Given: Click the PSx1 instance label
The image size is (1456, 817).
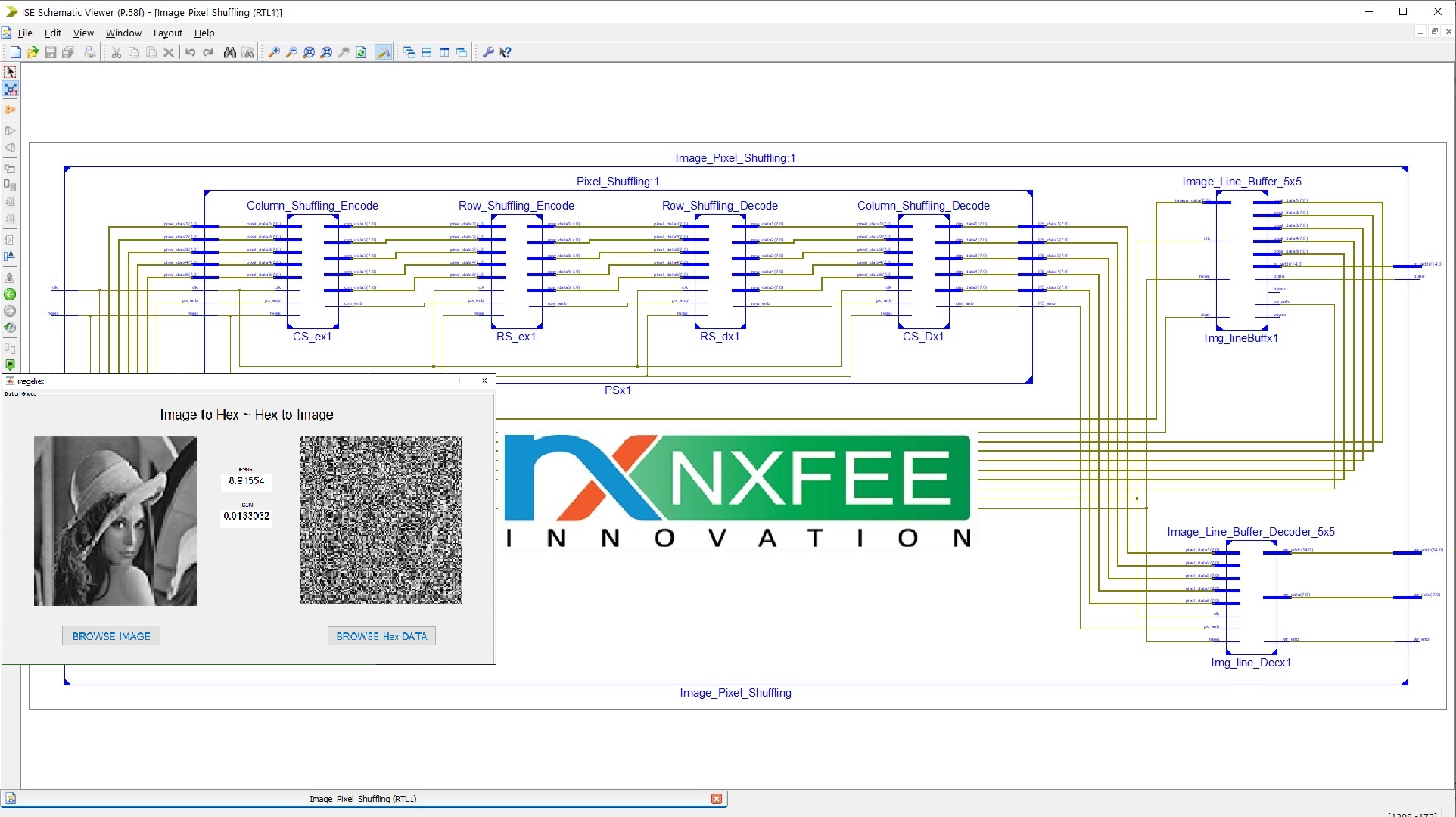Looking at the screenshot, I should tap(618, 390).
